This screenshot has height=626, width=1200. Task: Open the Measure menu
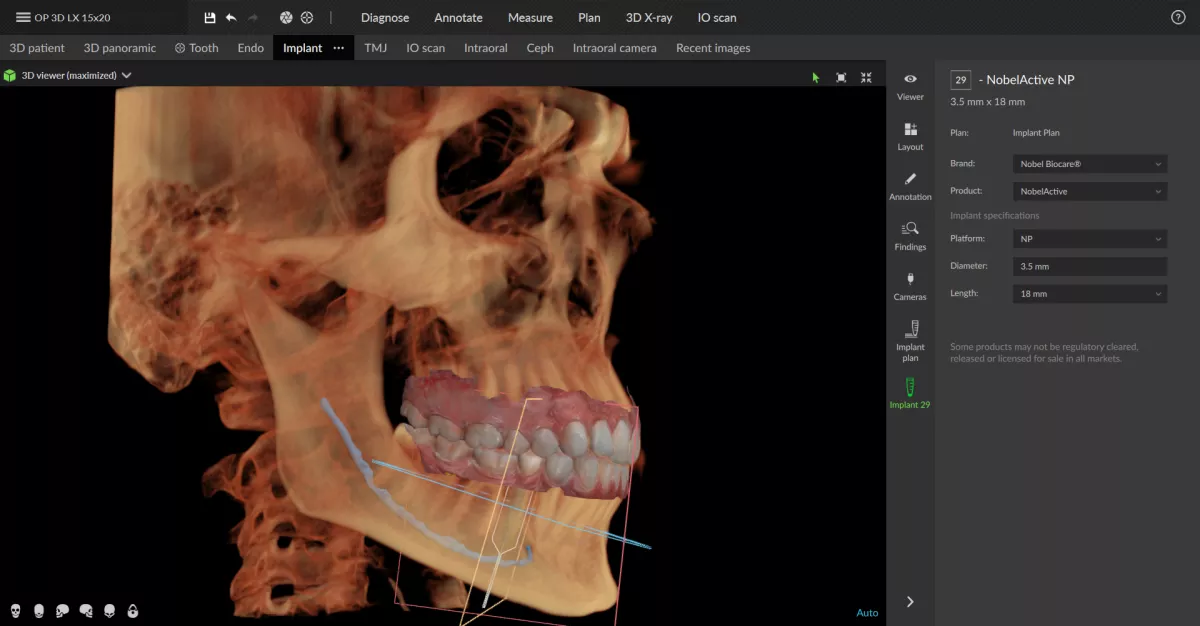point(530,18)
